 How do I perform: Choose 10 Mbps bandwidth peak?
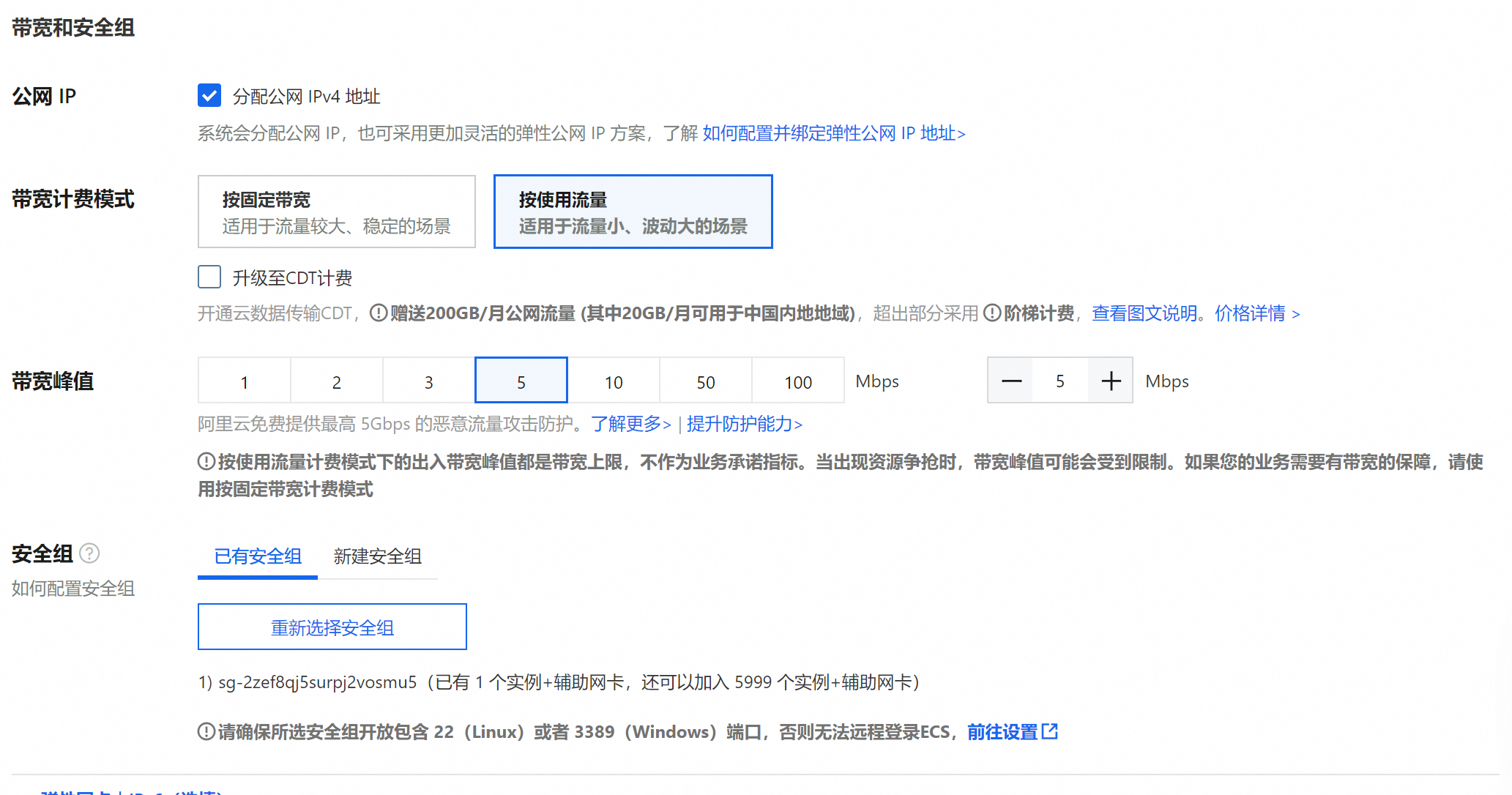[614, 381]
